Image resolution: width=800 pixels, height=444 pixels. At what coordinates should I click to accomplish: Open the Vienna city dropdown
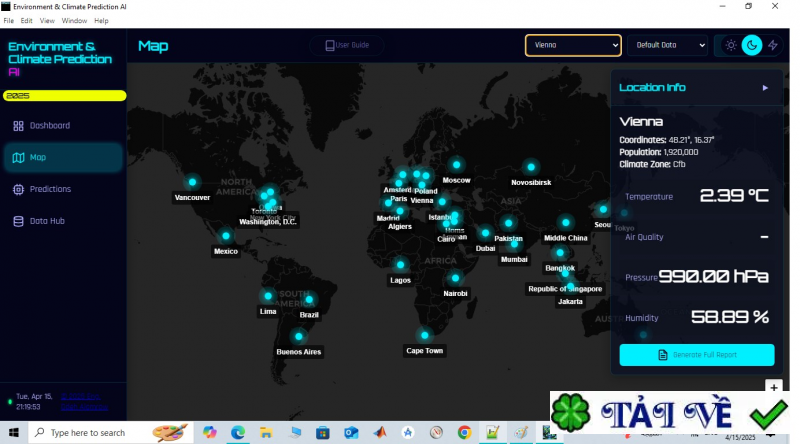573,45
